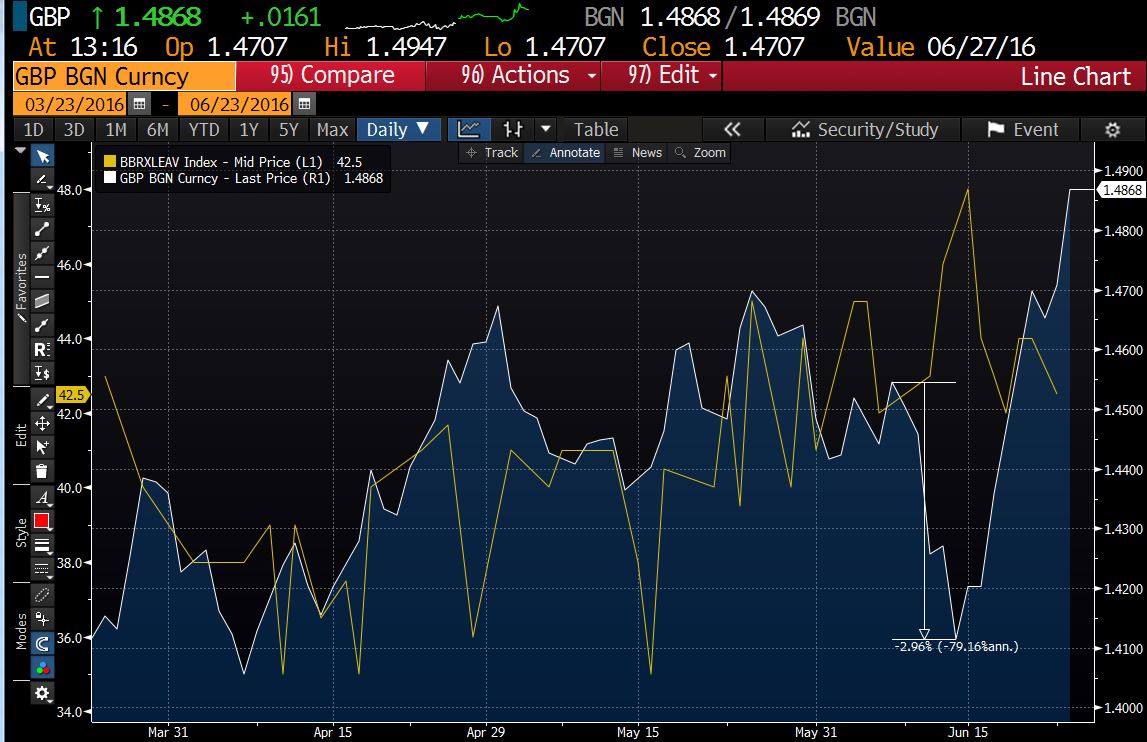Switch to the 5Y range tab
Image resolution: width=1147 pixels, height=742 pixels.
pyautogui.click(x=288, y=130)
